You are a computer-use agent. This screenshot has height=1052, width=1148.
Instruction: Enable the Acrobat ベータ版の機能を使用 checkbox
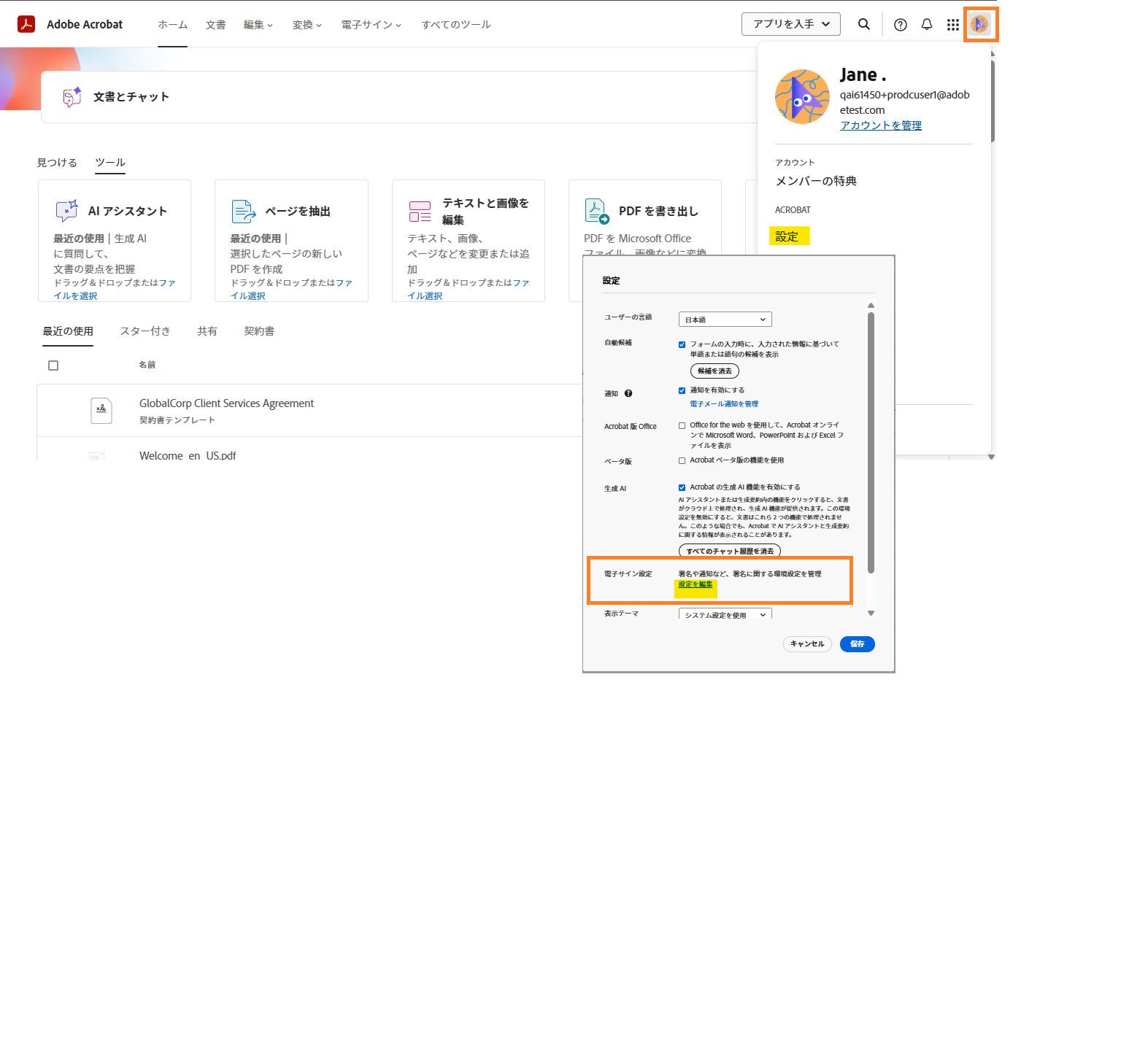[x=682, y=460]
